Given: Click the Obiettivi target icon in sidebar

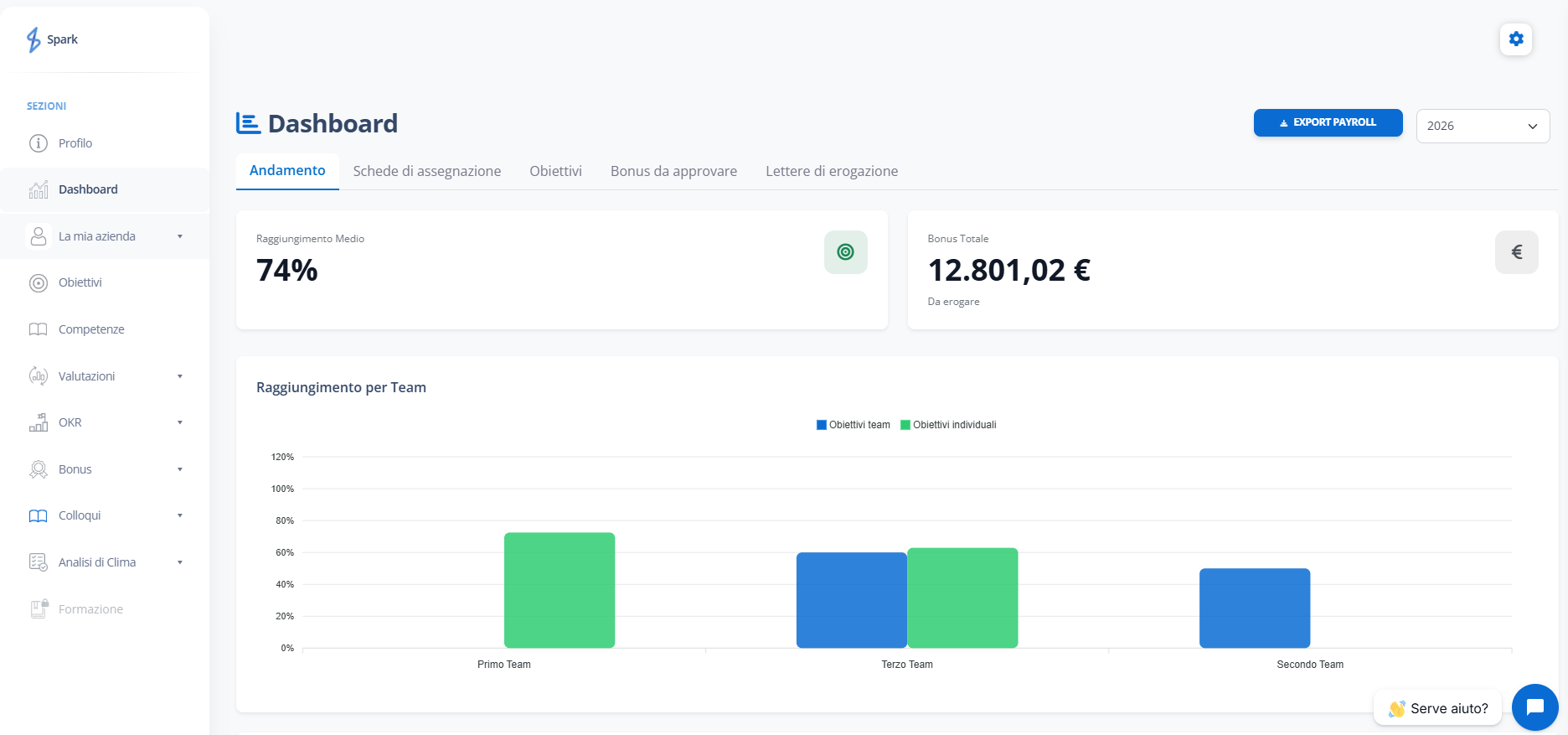Looking at the screenshot, I should click(39, 283).
